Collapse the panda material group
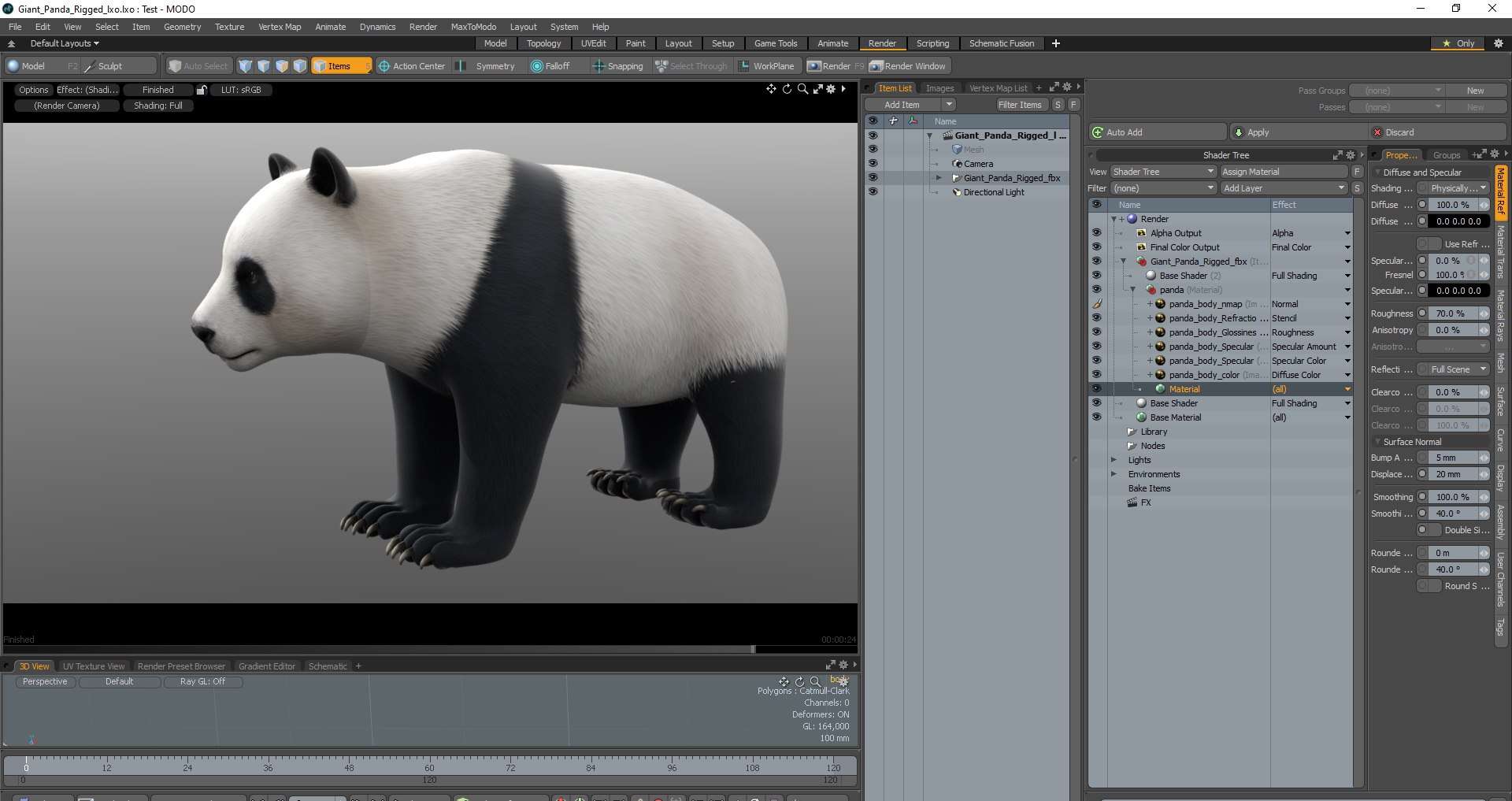The width and height of the screenshot is (1512, 801). [1132, 290]
